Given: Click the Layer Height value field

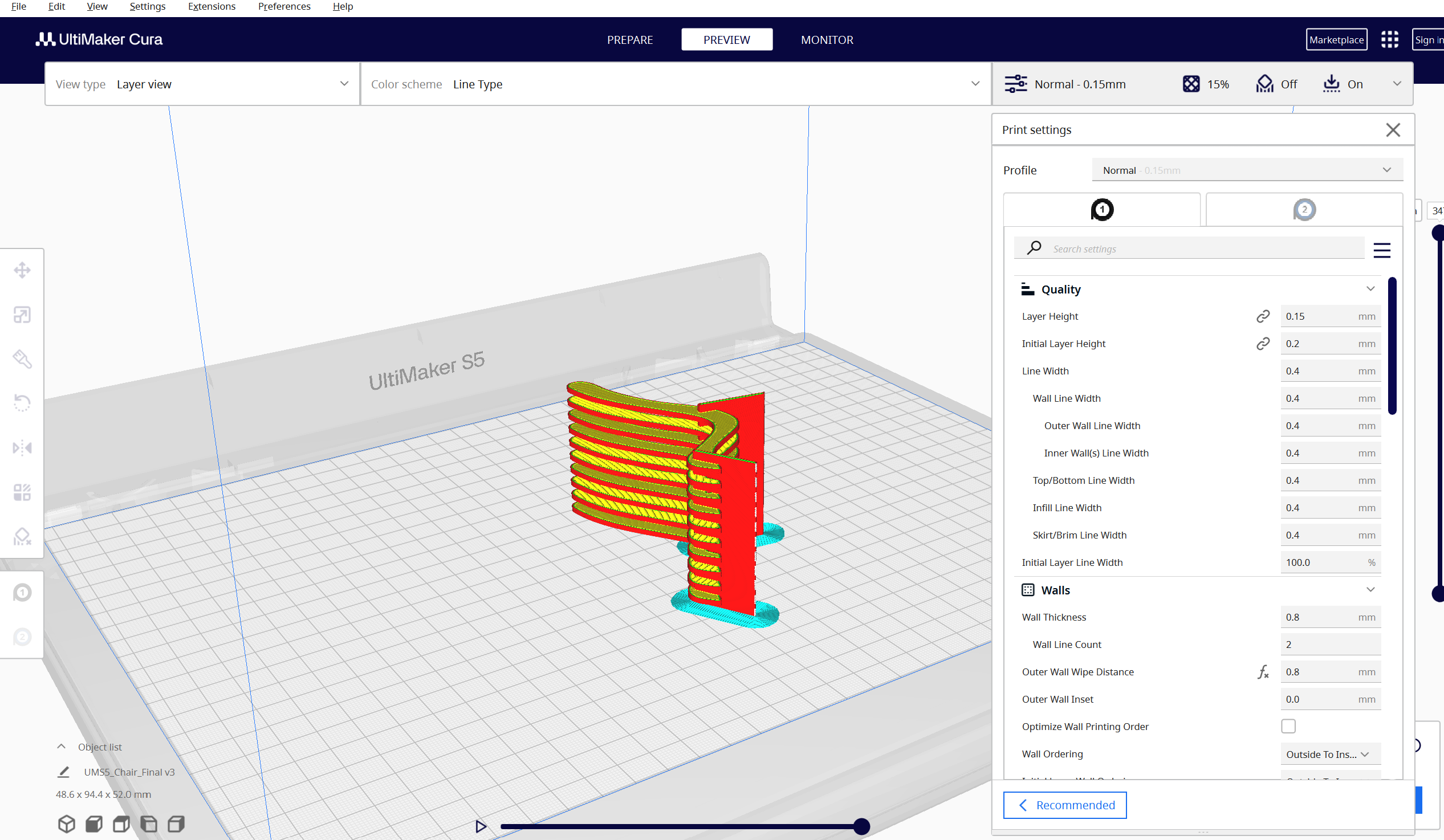Looking at the screenshot, I should (x=1331, y=316).
